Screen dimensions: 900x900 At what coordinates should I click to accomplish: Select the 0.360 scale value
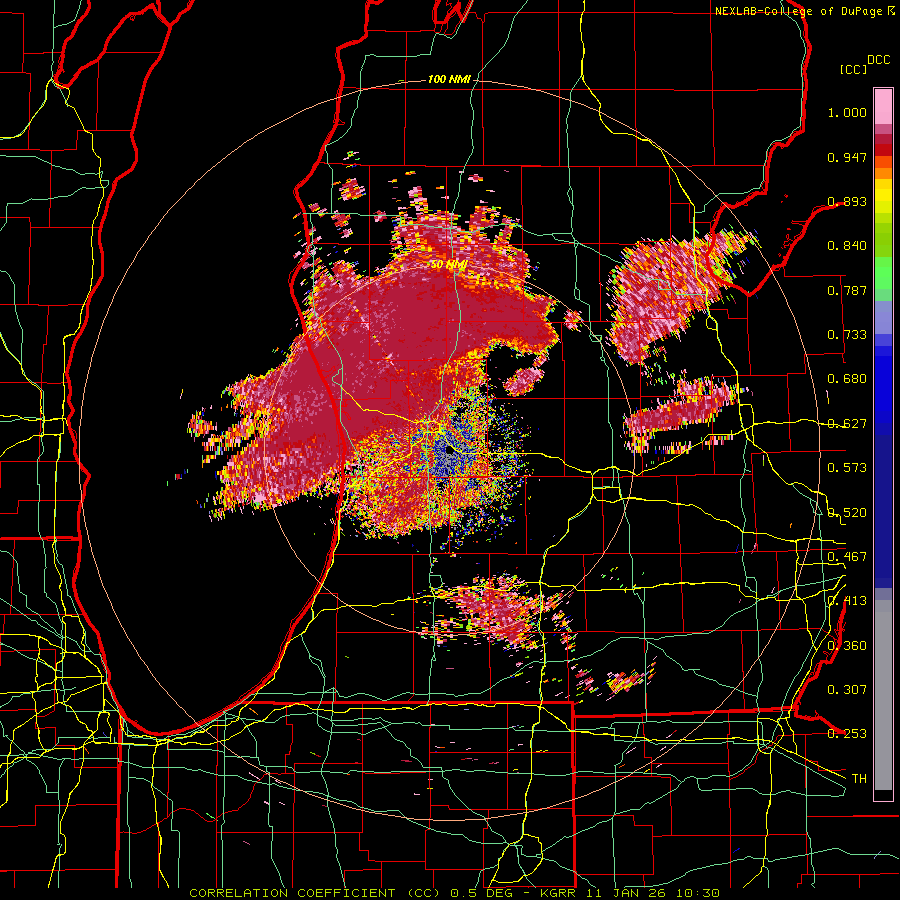[847, 646]
